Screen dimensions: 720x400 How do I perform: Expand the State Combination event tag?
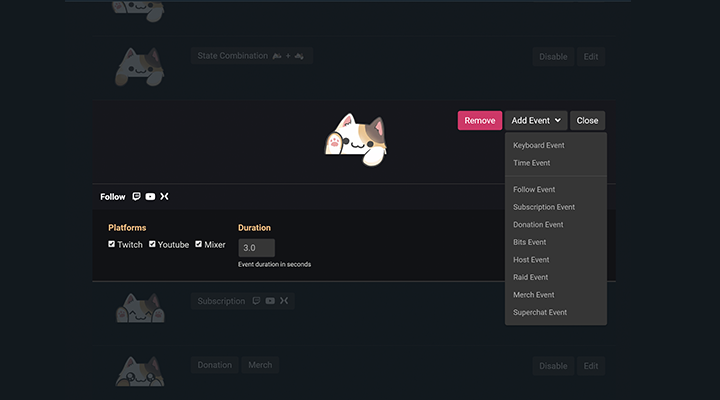[x=251, y=56]
